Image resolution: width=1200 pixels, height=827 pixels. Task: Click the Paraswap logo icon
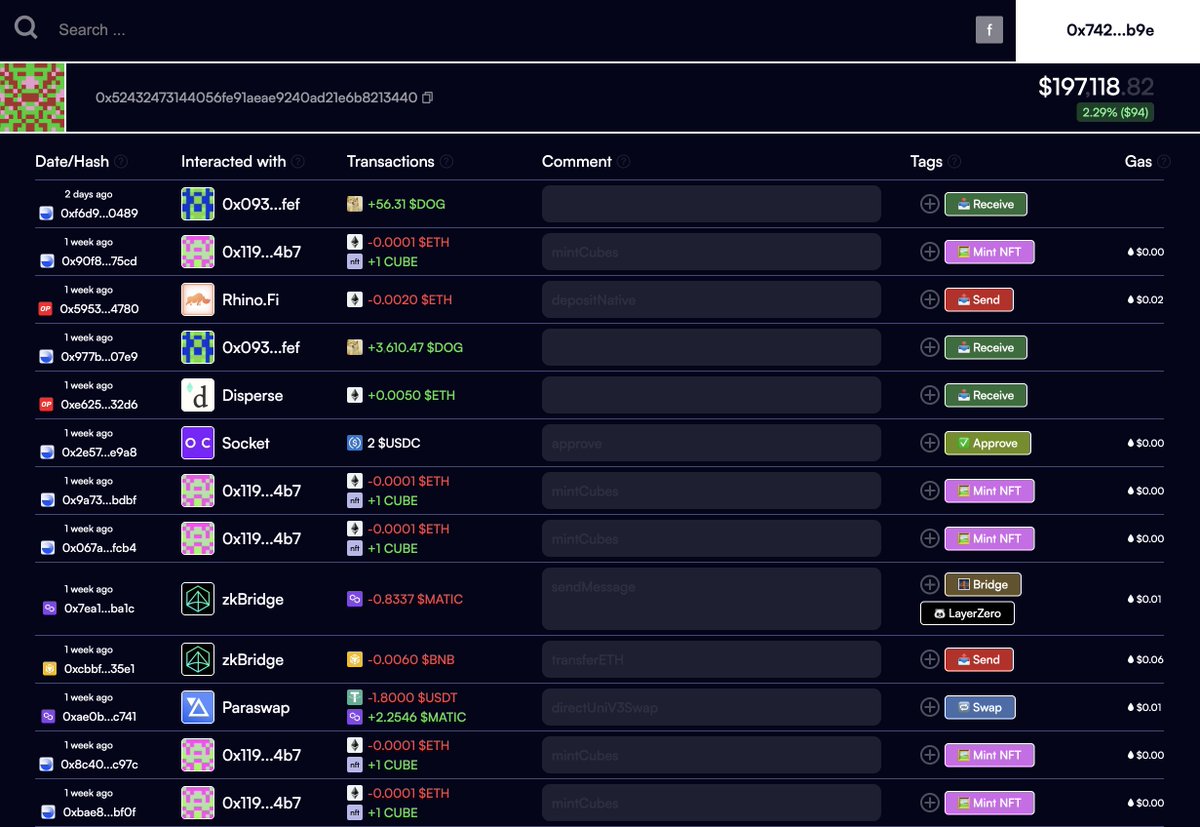pyautogui.click(x=198, y=708)
